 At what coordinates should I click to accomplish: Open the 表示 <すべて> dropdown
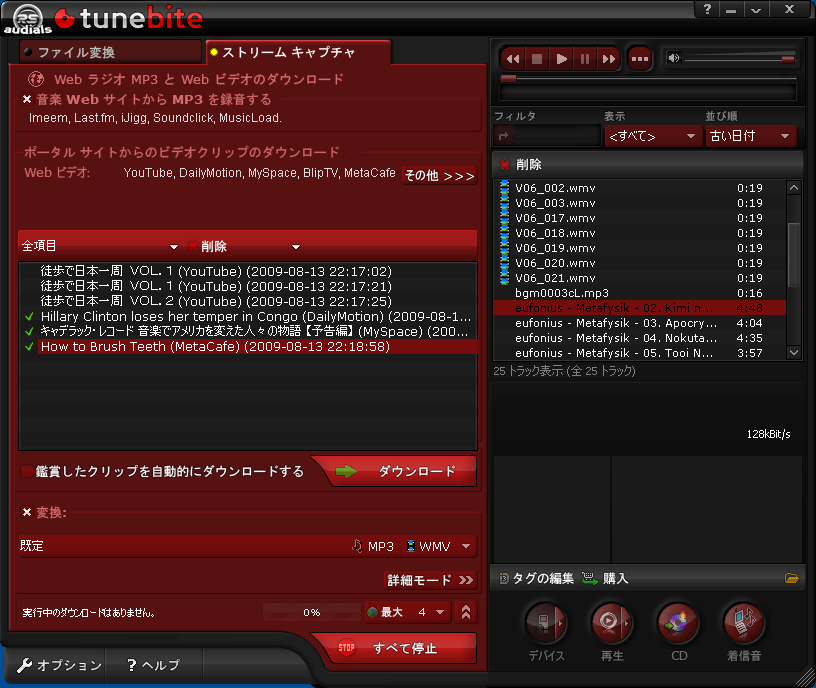click(653, 136)
